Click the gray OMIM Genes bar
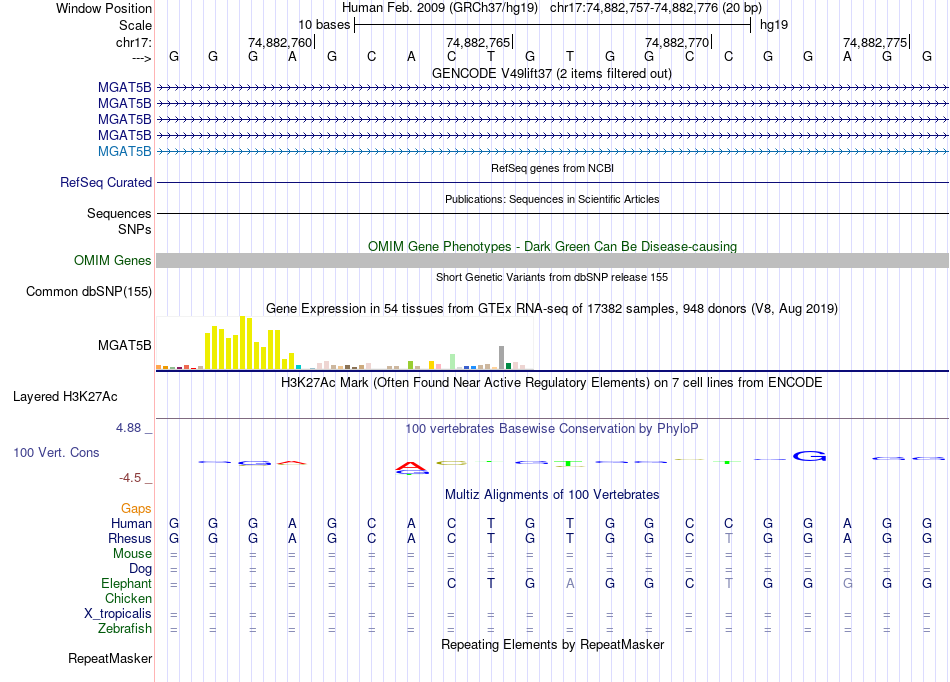 coord(552,260)
